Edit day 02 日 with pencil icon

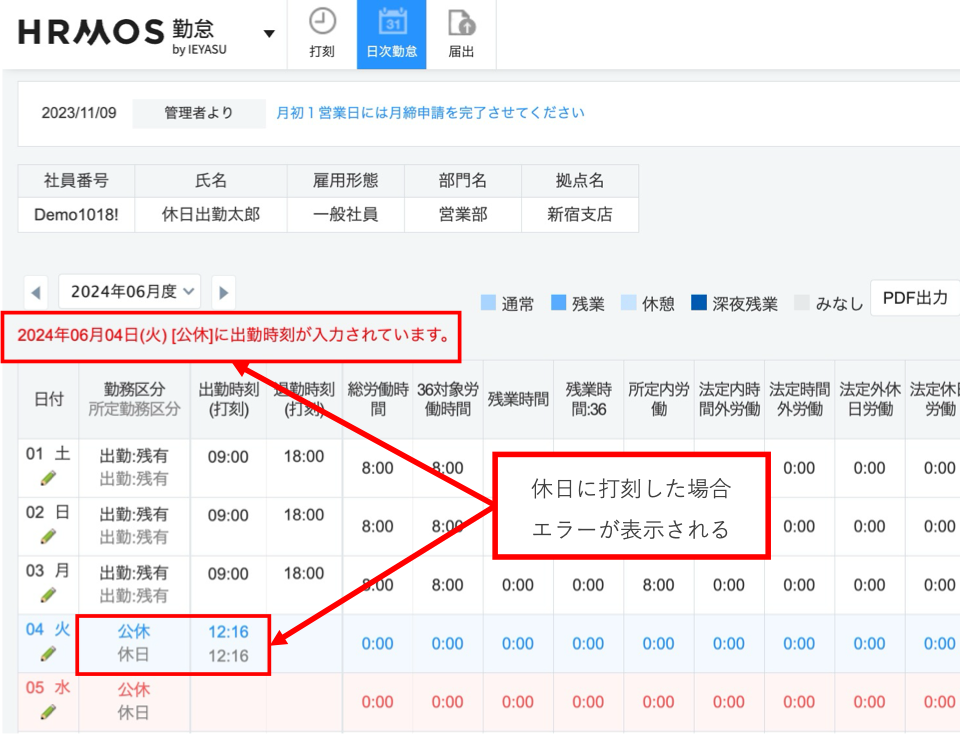coord(48,537)
